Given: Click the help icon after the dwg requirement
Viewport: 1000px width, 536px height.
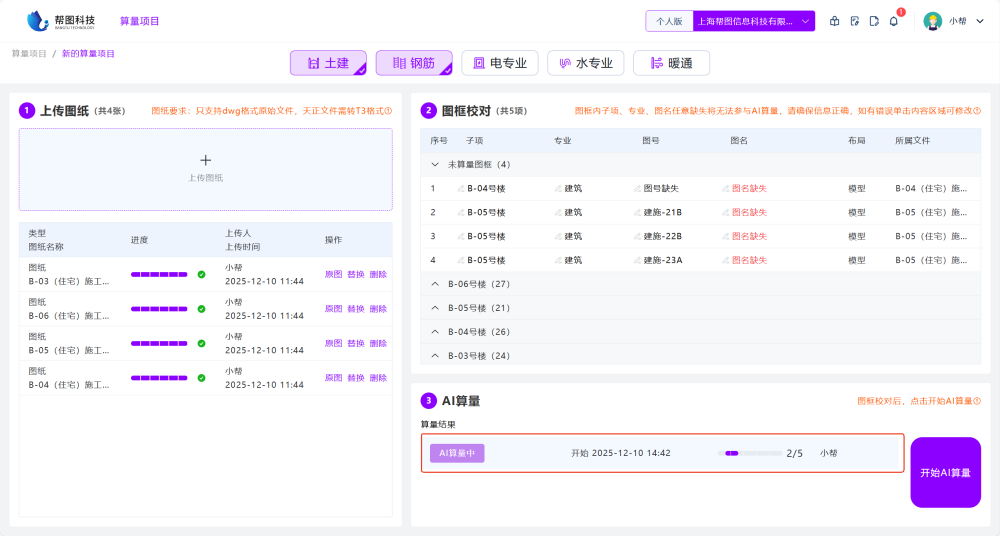Looking at the screenshot, I should (388, 111).
